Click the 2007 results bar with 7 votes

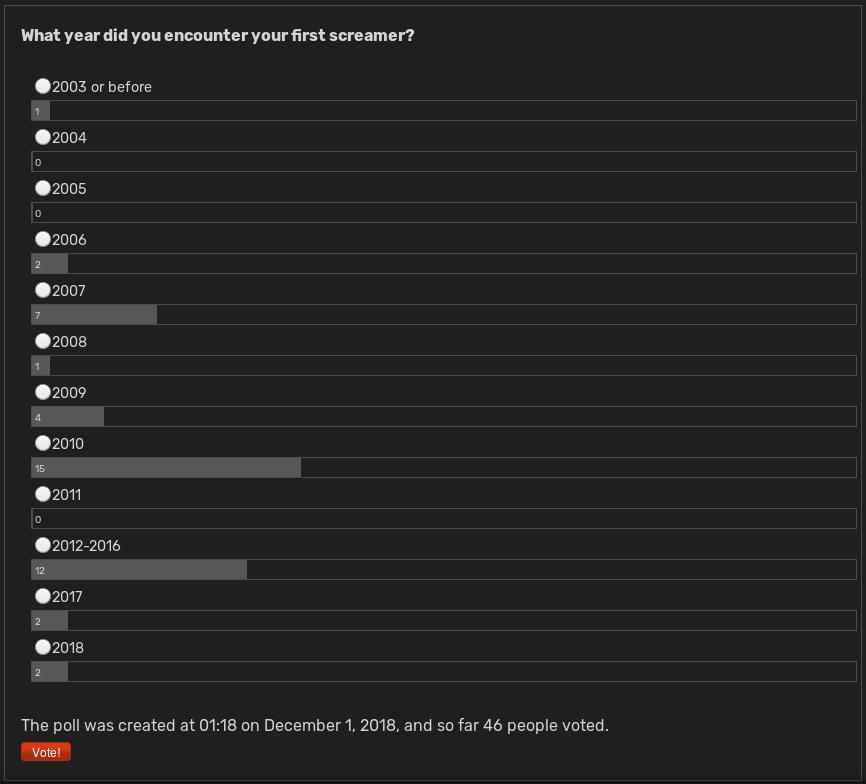click(x=444, y=315)
